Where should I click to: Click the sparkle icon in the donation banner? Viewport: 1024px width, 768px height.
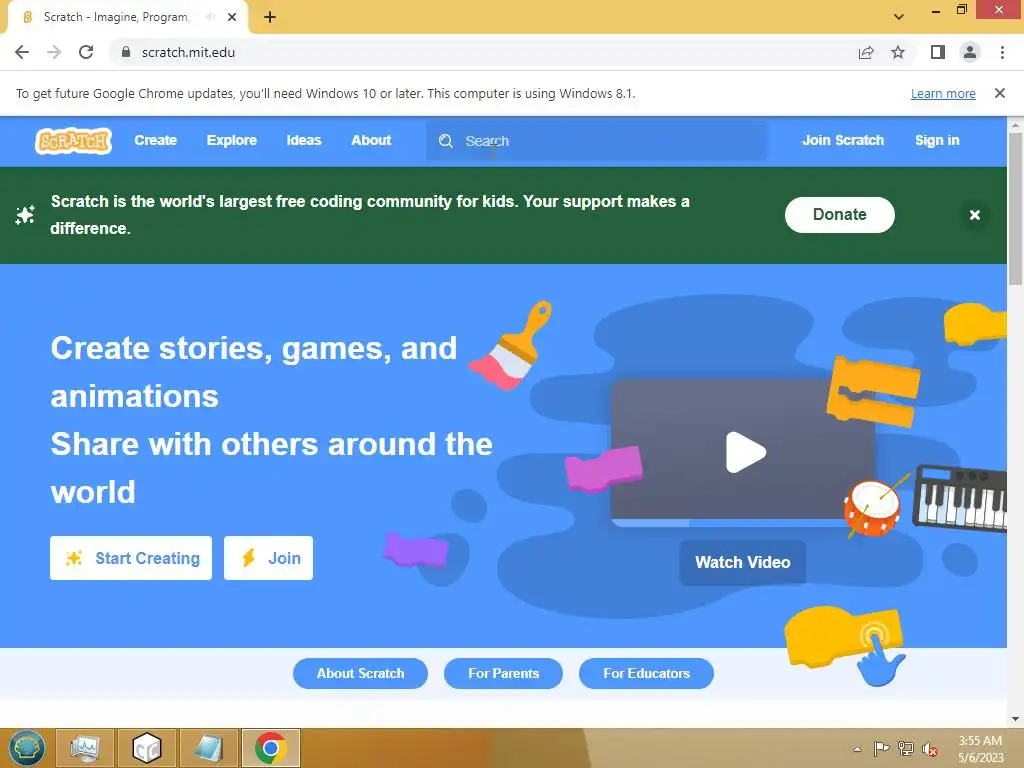[25, 215]
